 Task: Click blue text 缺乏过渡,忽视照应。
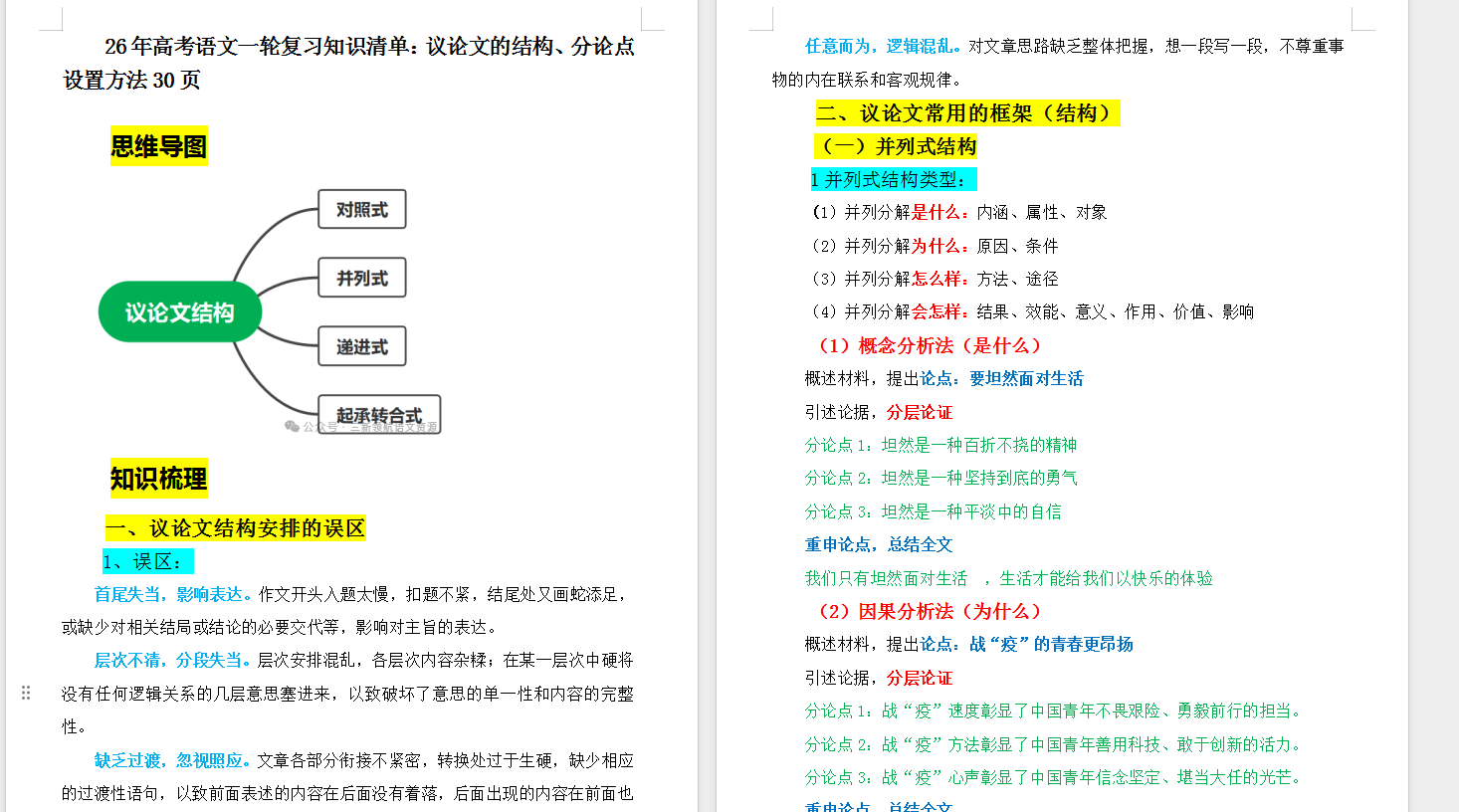175,760
